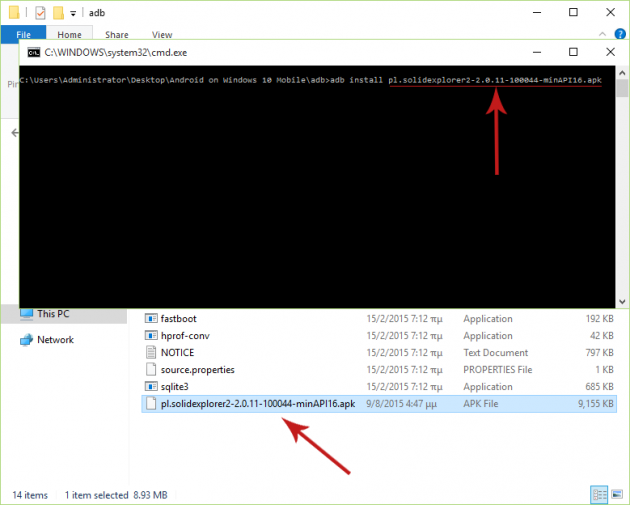Select the fastboot application file
630x505 pixels.
[379, 319]
